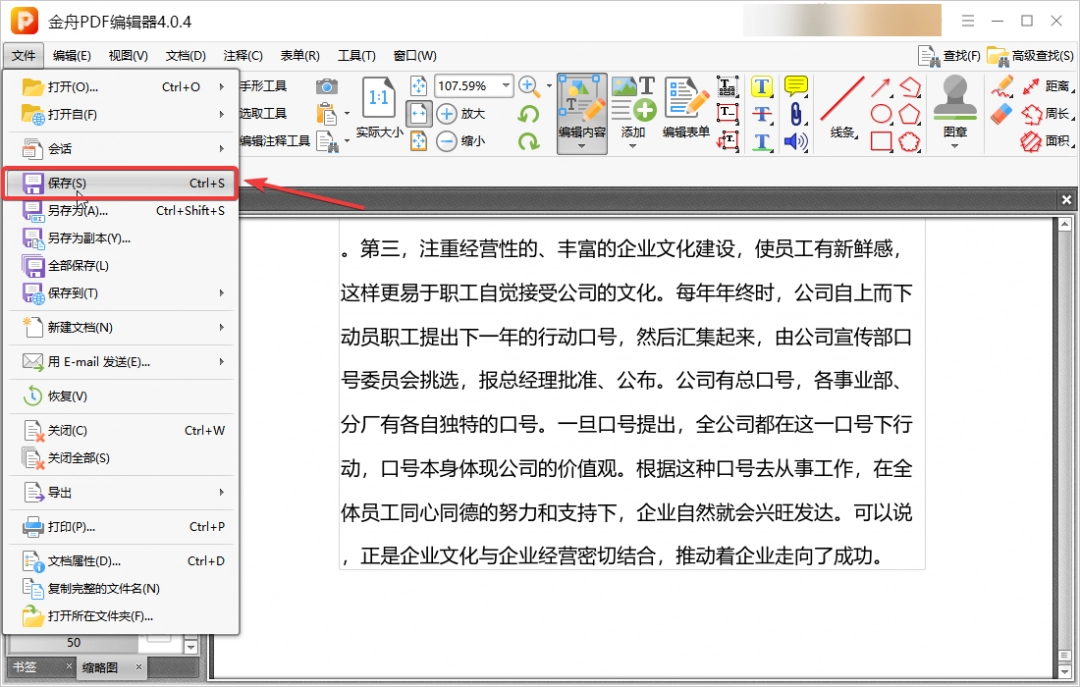
Task: Click the 实际大小 actual size icon
Action: click(378, 97)
